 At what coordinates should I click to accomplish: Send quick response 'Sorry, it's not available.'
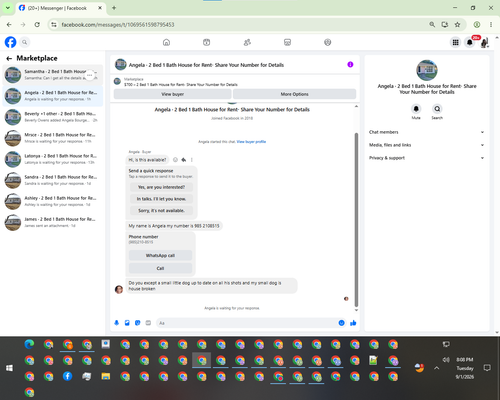161,211
